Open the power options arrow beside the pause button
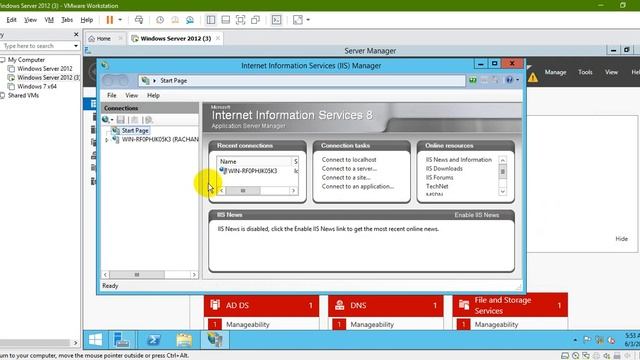Image resolution: width=640 pixels, height=360 pixels. [x=120, y=20]
